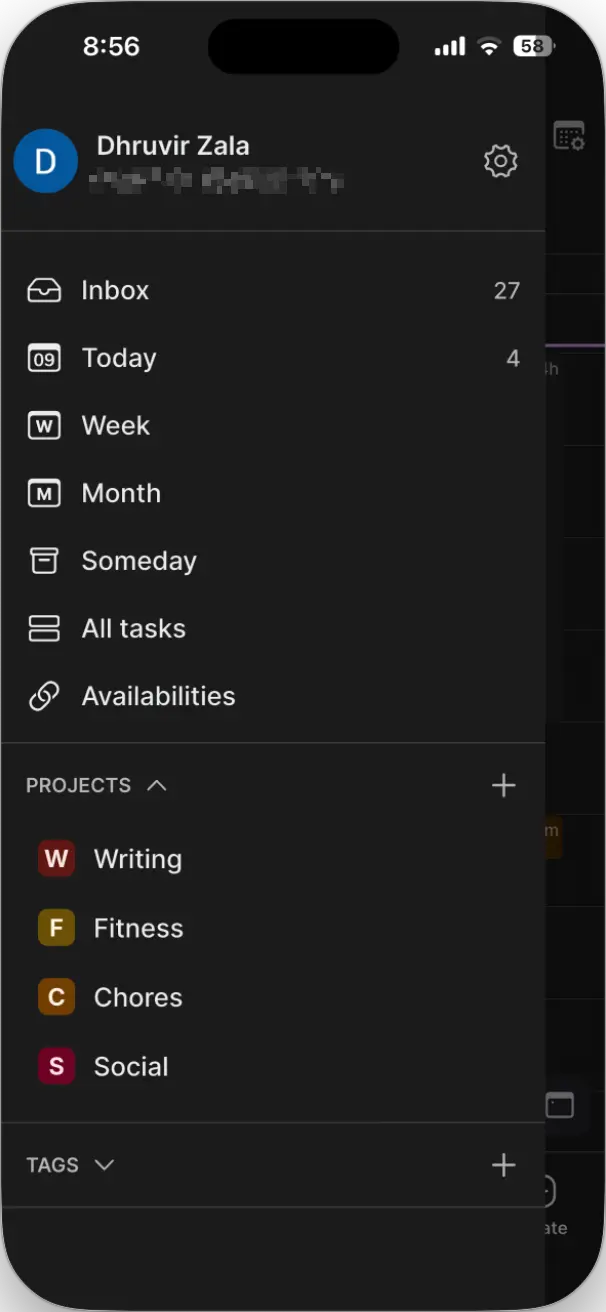
Task: Switch to the Week view
Action: point(115,425)
